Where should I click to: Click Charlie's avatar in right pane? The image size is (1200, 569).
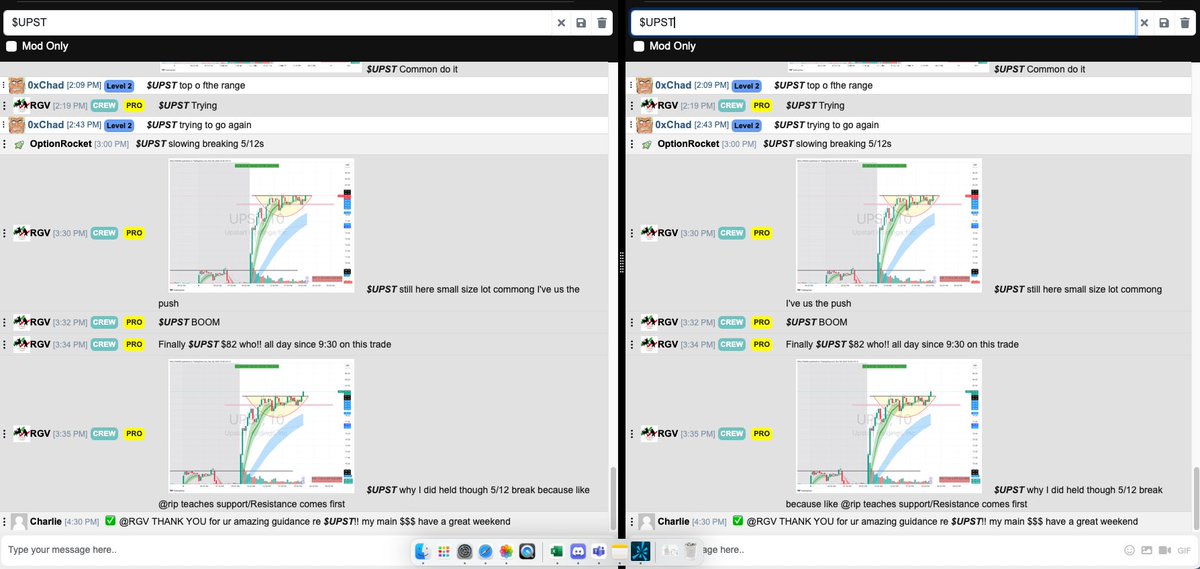coord(647,522)
